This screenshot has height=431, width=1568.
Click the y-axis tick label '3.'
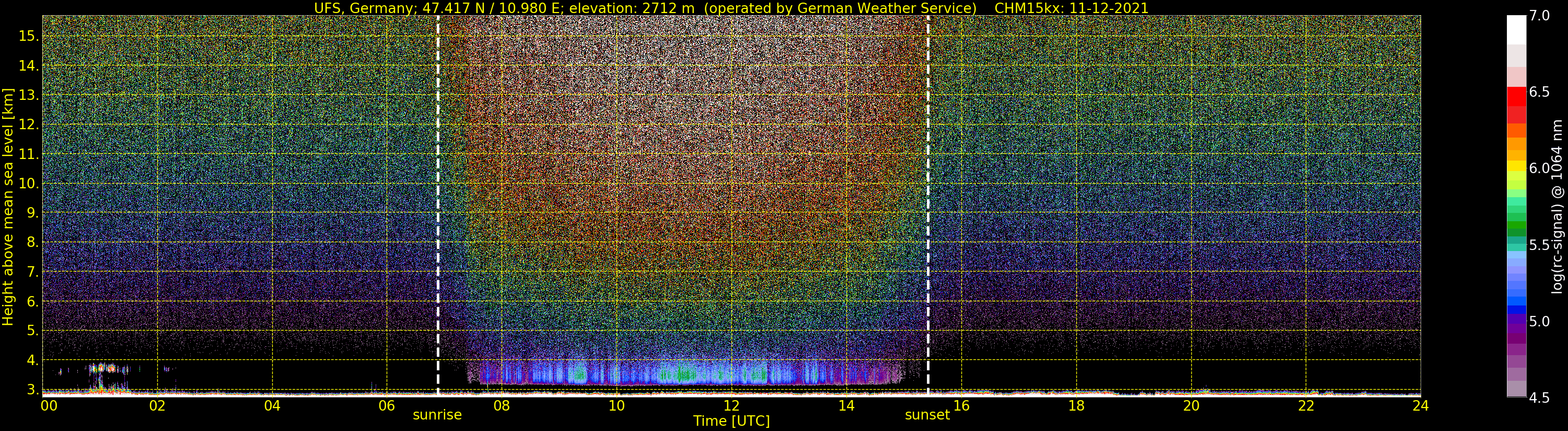tap(32, 390)
